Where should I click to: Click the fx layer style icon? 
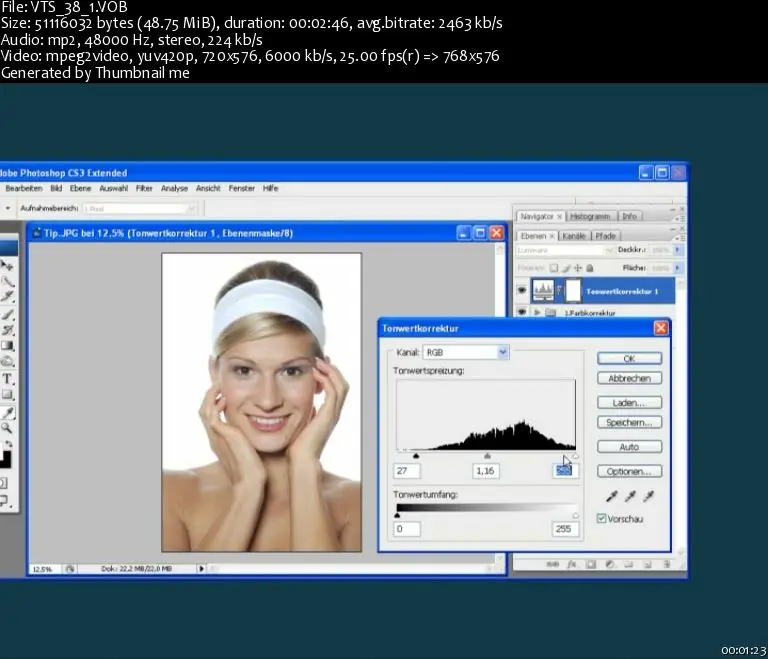pyautogui.click(x=572, y=564)
